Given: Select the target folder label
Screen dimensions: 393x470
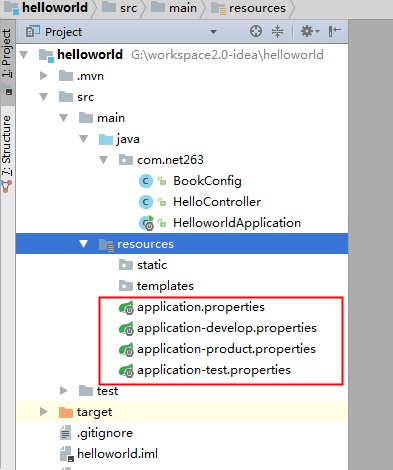Looking at the screenshot, I should (94, 412).
